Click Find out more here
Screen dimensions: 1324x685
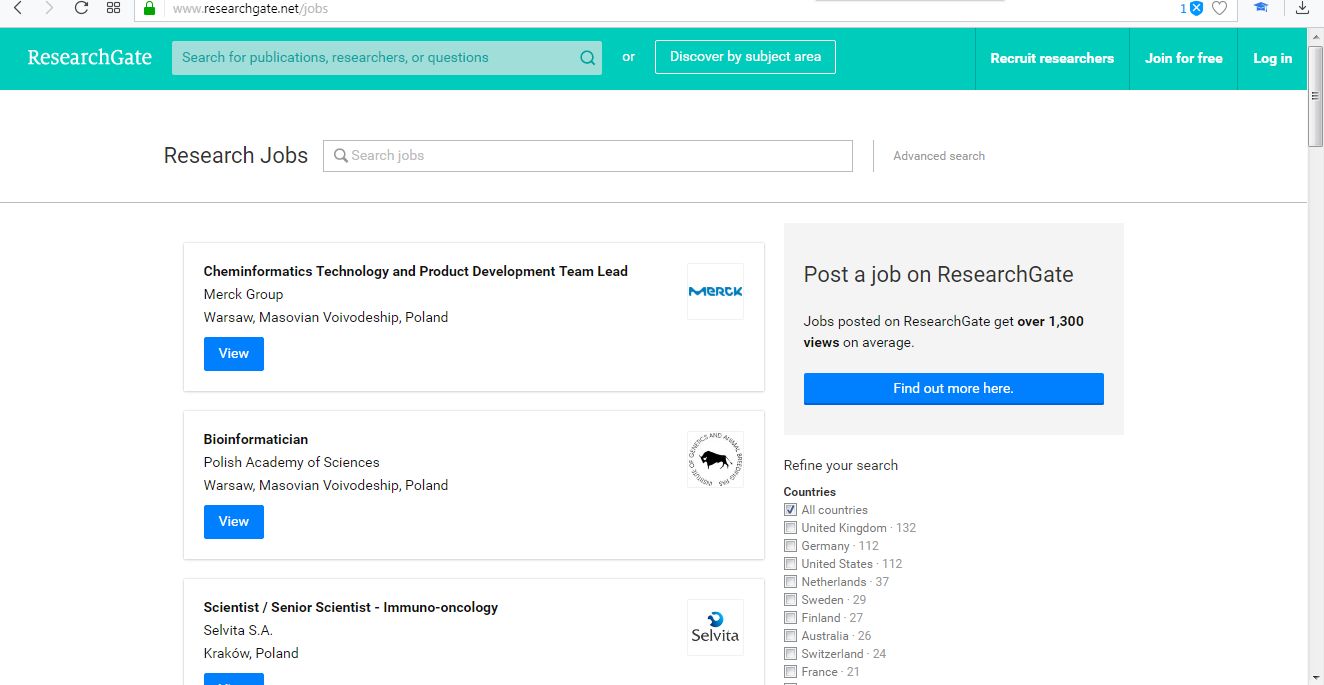953,388
